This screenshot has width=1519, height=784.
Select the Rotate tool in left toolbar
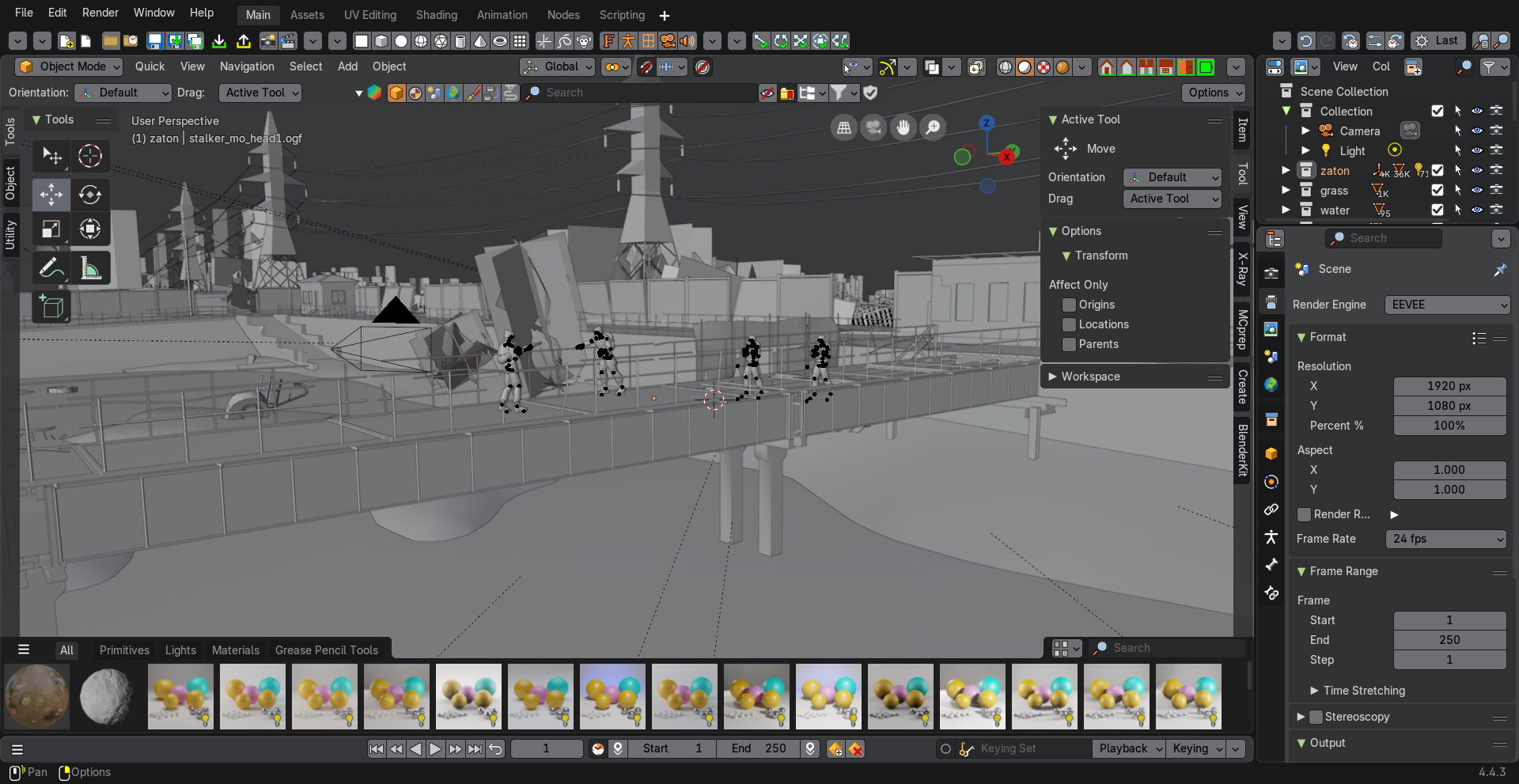90,194
